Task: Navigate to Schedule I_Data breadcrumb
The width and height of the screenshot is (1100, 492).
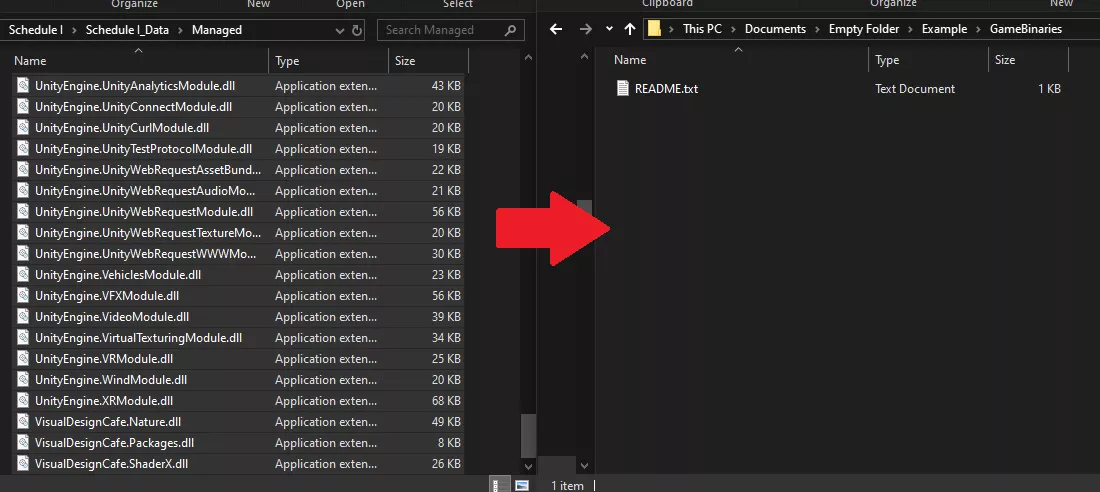Action: coord(127,30)
